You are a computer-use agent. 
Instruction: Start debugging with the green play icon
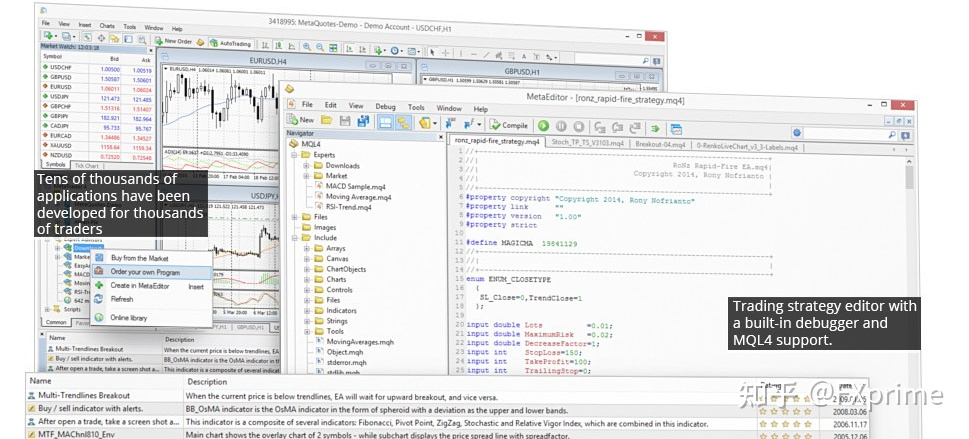point(543,126)
